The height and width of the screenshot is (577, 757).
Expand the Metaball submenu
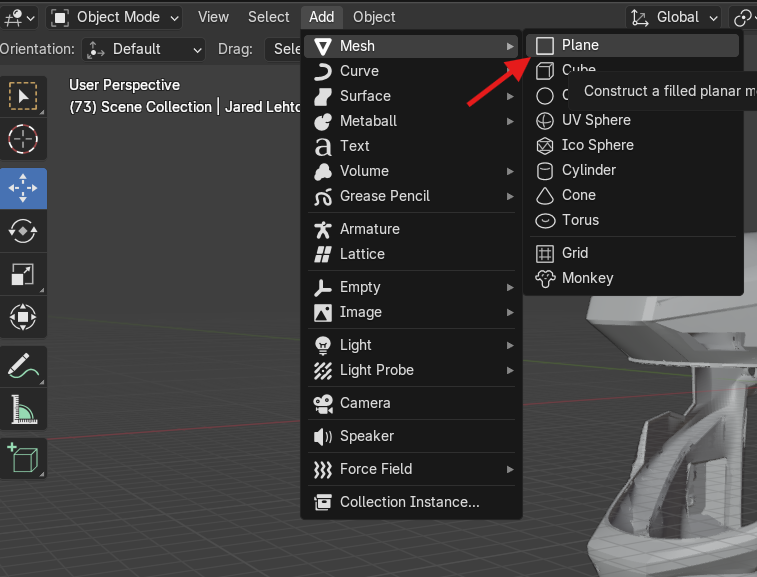click(411, 121)
